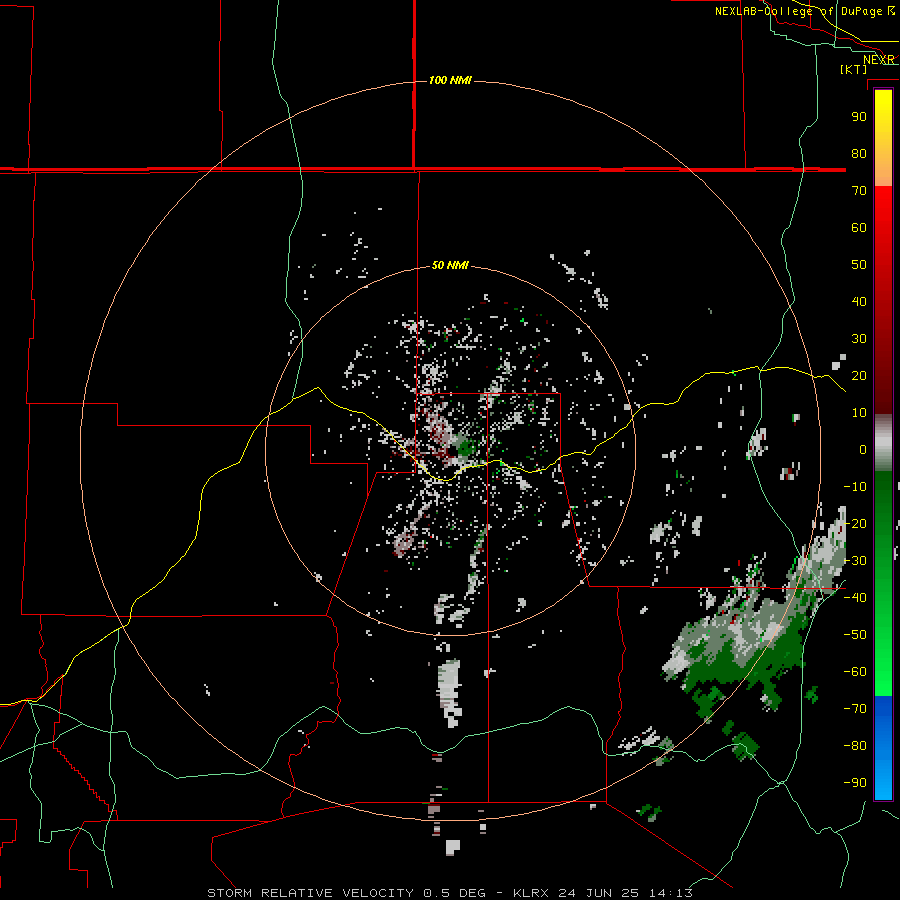900x900 pixels.
Task: Click the 20 value on velocity scale
Action: 859,375
